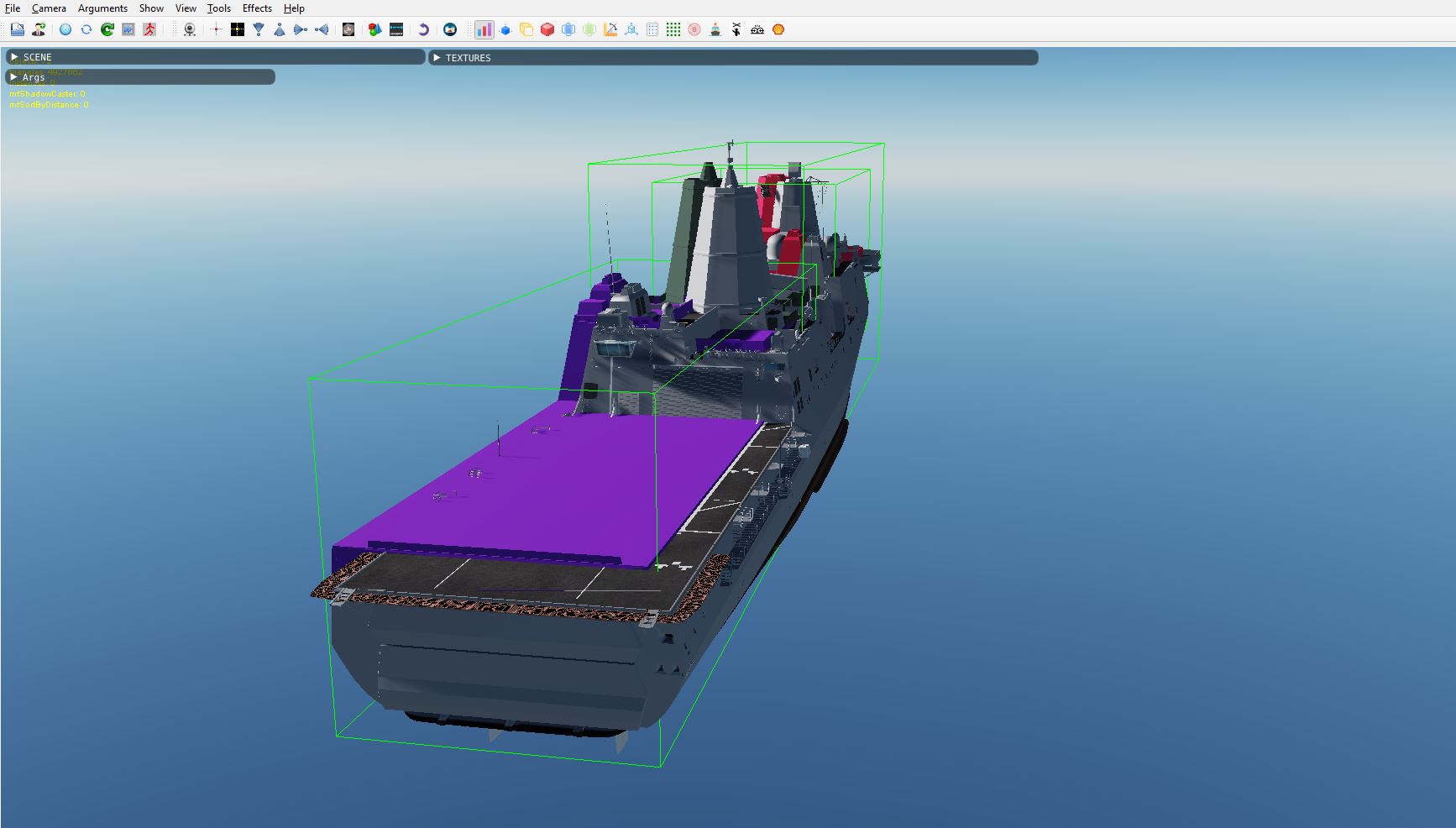Viewport: 1456px width, 828px height.
Task: Open the Effects menu
Action: pyautogui.click(x=257, y=8)
